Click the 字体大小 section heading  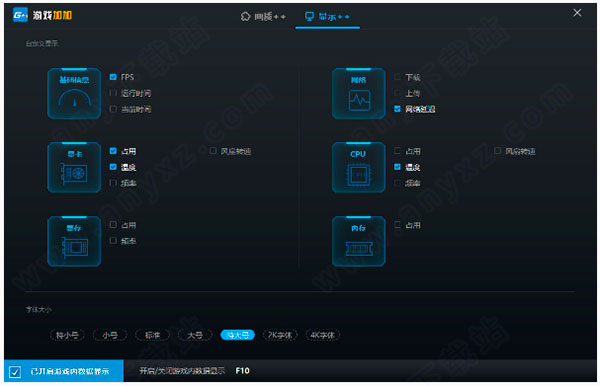coord(39,309)
